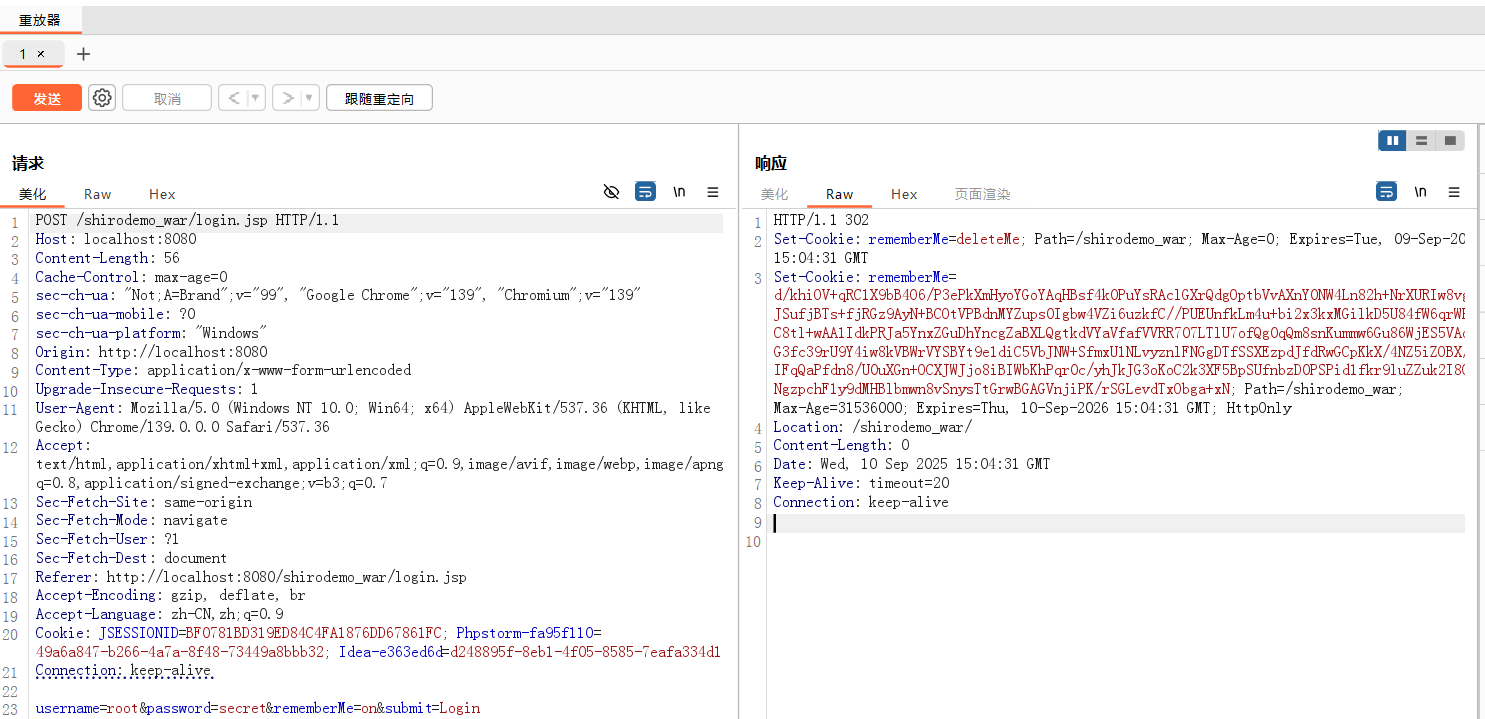
Task: Toggle \n display in response panel
Action: click(x=1420, y=192)
